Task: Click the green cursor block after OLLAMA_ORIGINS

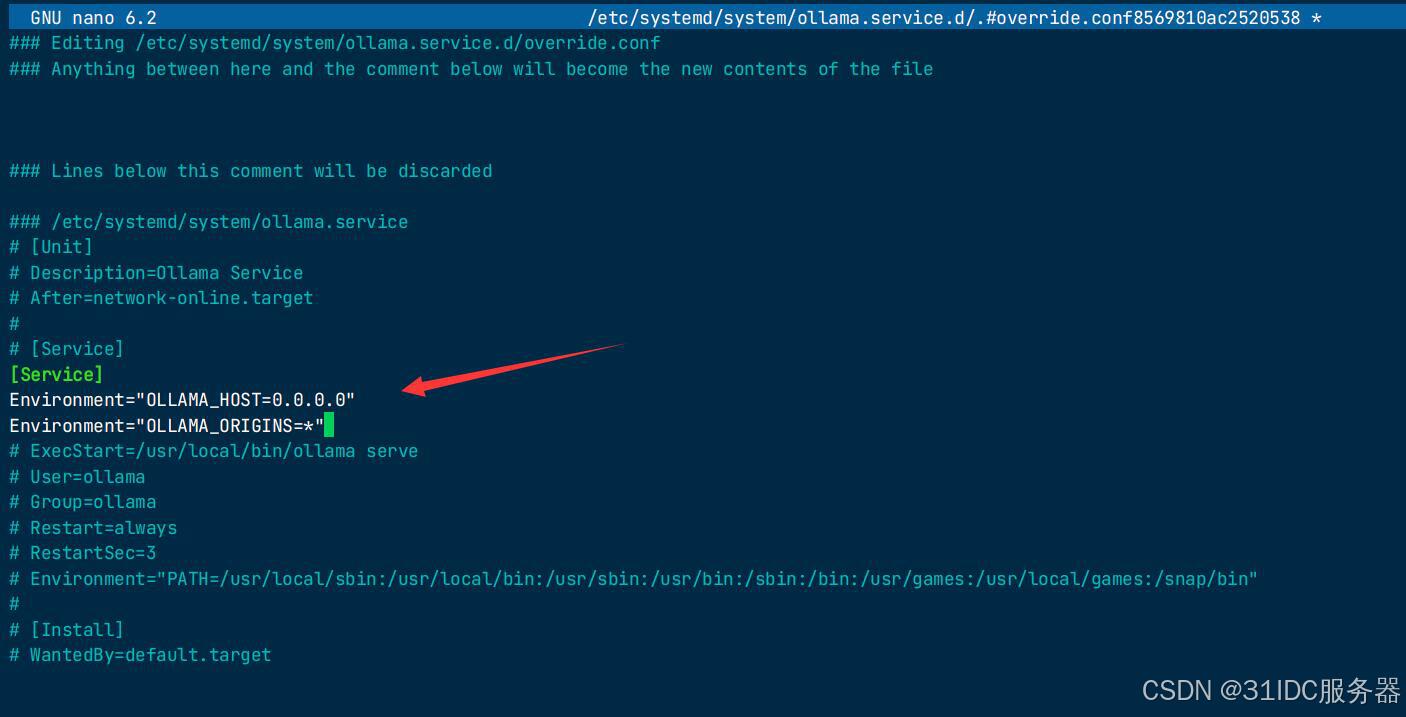Action: [x=328, y=426]
